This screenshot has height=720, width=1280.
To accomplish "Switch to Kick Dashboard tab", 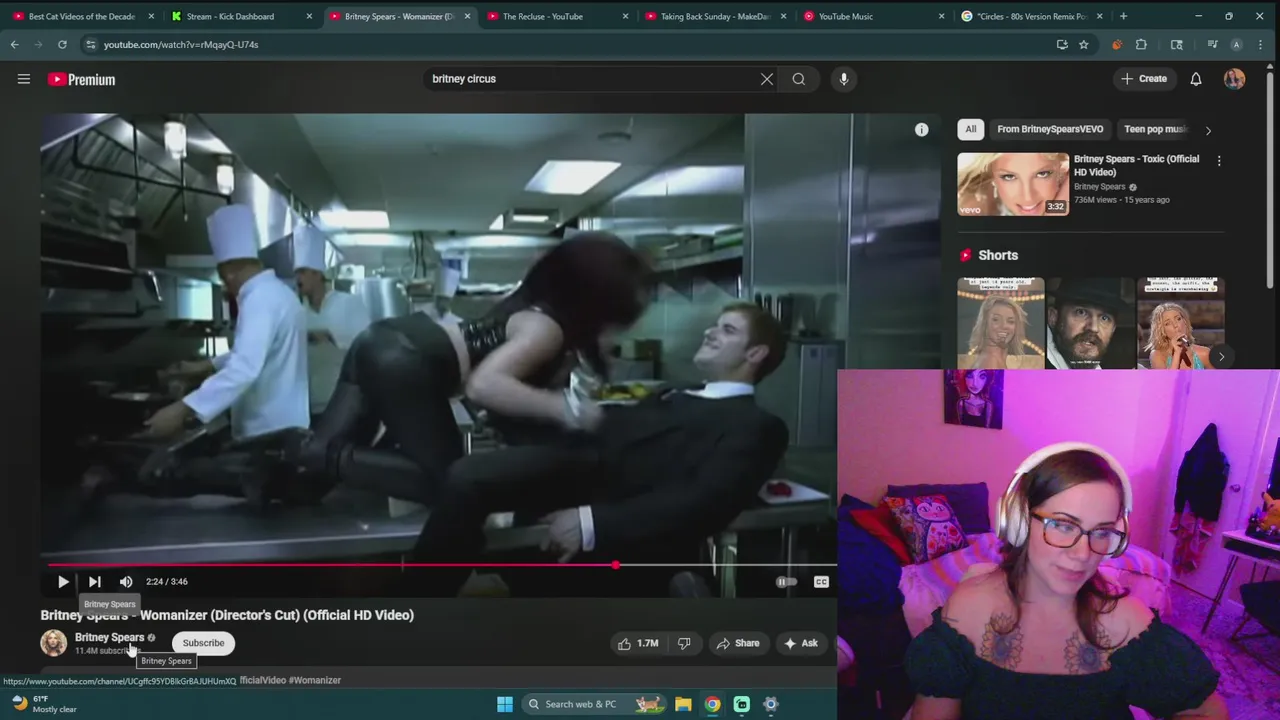I will 240,16.
